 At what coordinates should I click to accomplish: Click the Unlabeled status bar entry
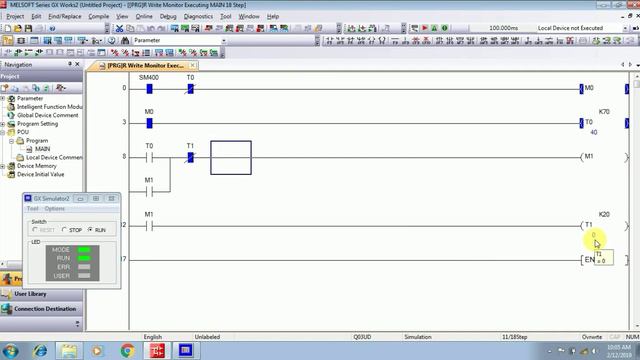207,337
